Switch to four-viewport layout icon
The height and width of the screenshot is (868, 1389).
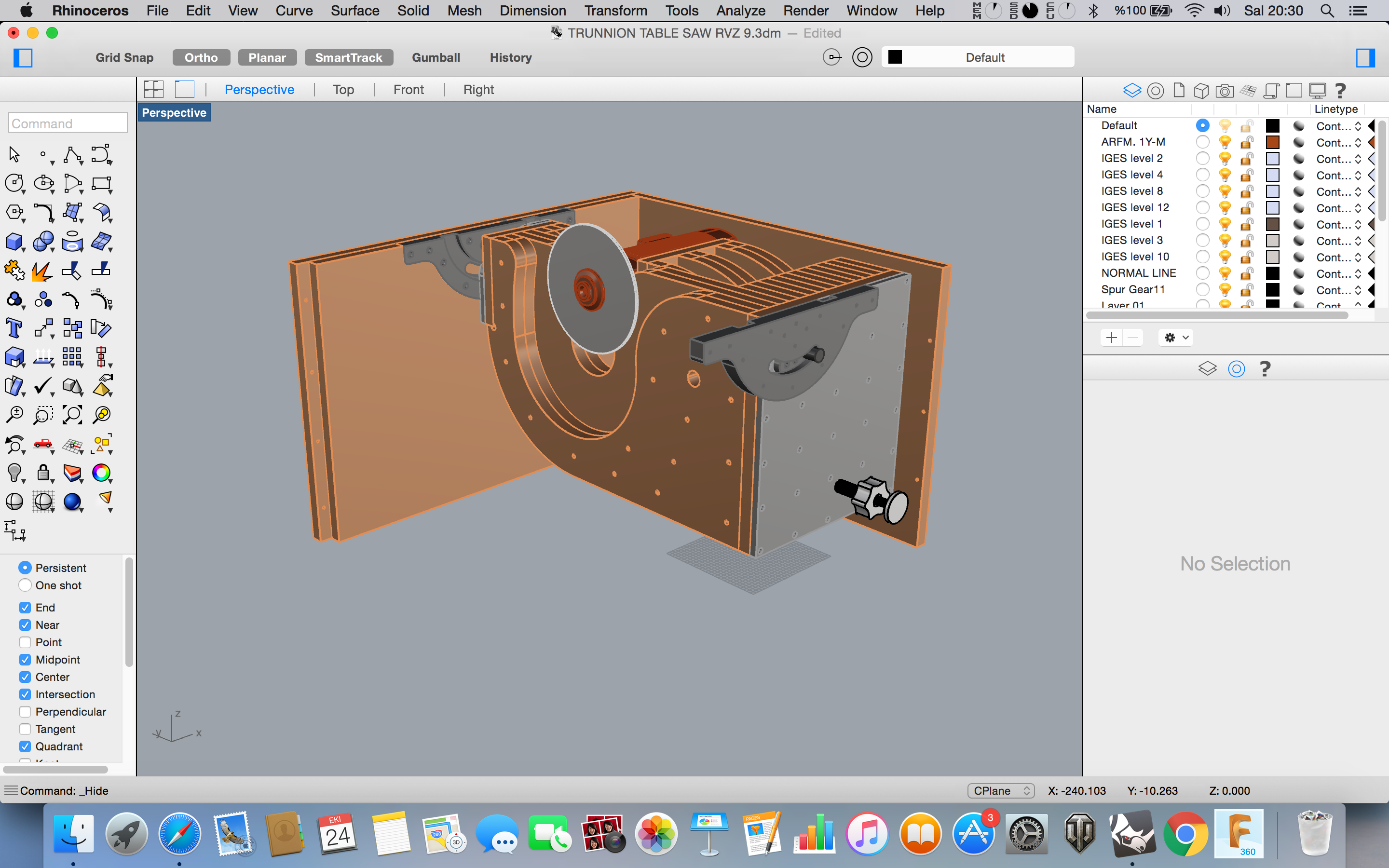point(154,90)
